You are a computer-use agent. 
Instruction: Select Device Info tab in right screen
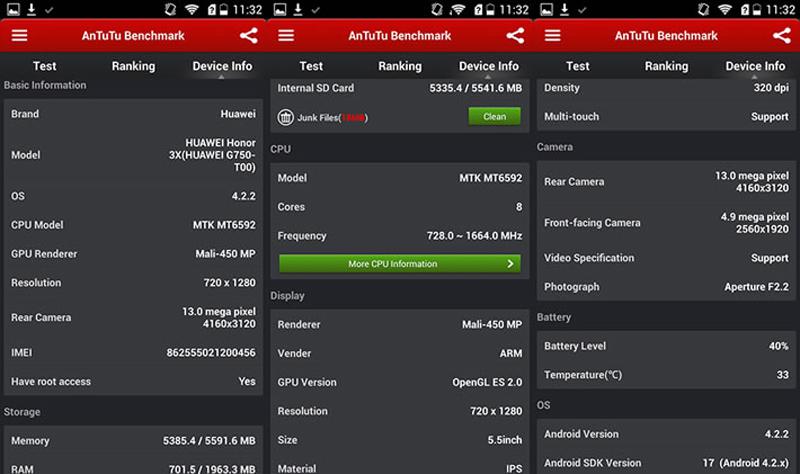click(755, 66)
